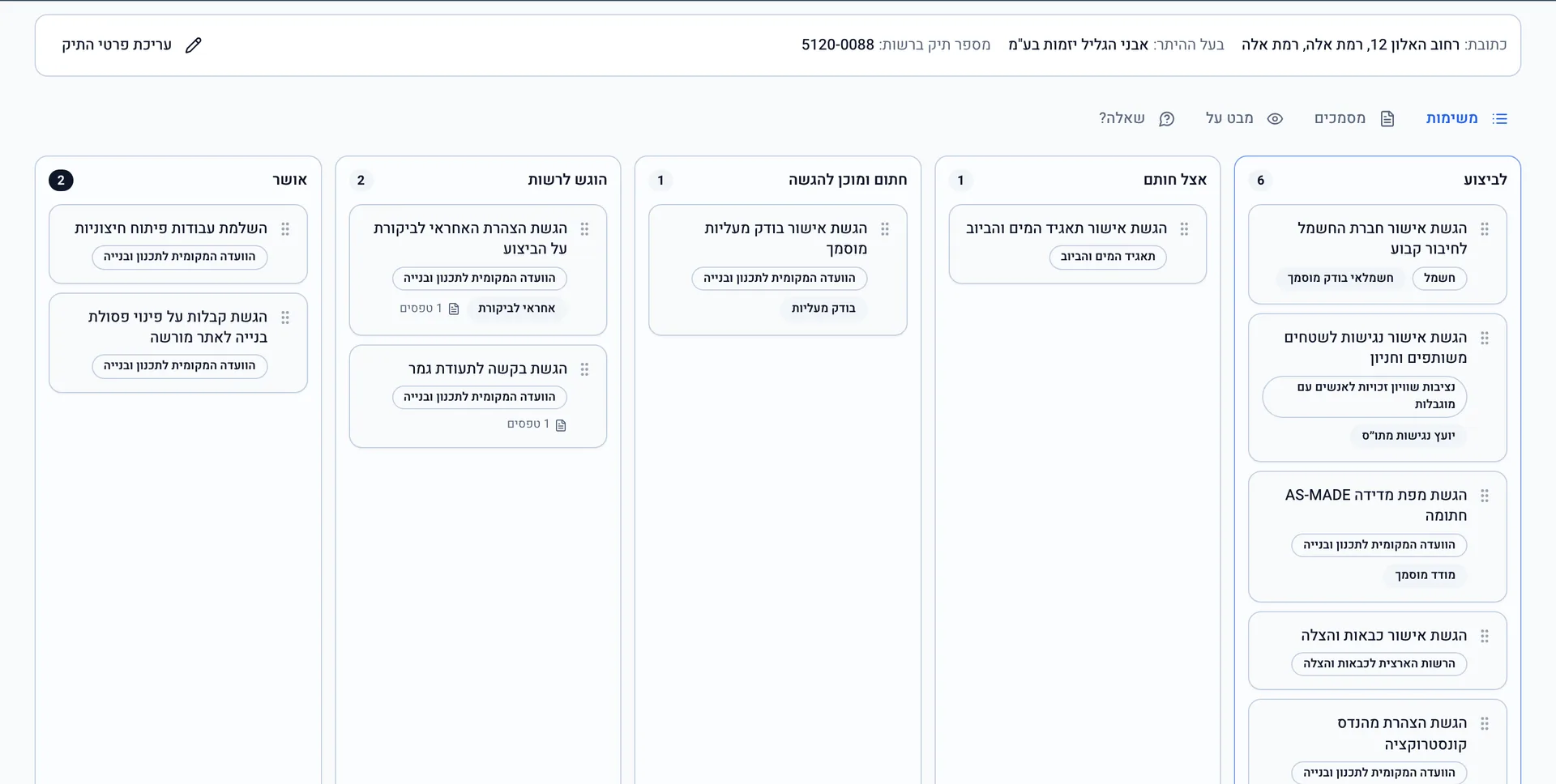Click the chat bubble icon beside שאלה?

1166,119
